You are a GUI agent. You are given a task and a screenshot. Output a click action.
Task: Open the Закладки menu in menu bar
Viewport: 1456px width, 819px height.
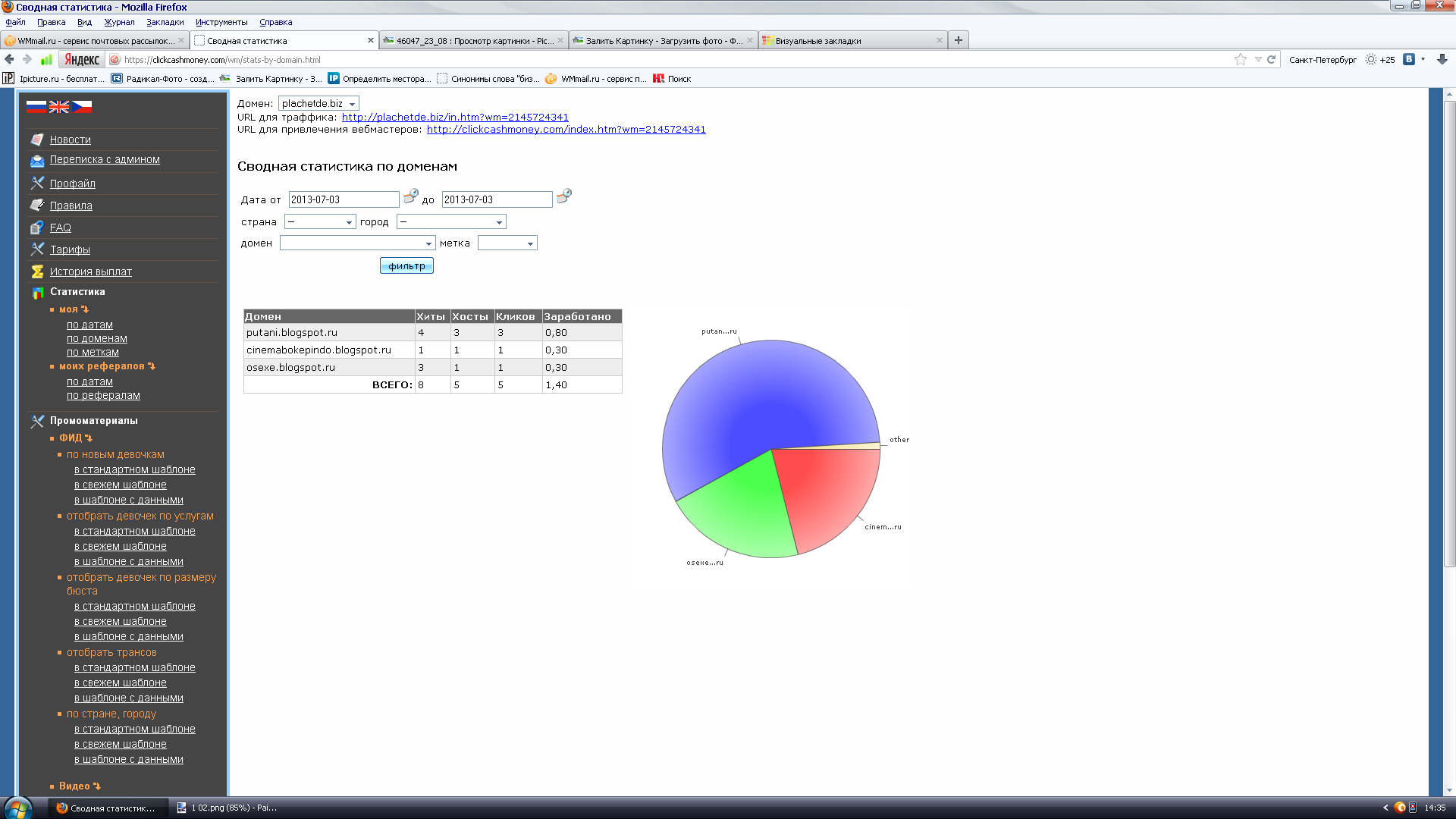point(165,22)
